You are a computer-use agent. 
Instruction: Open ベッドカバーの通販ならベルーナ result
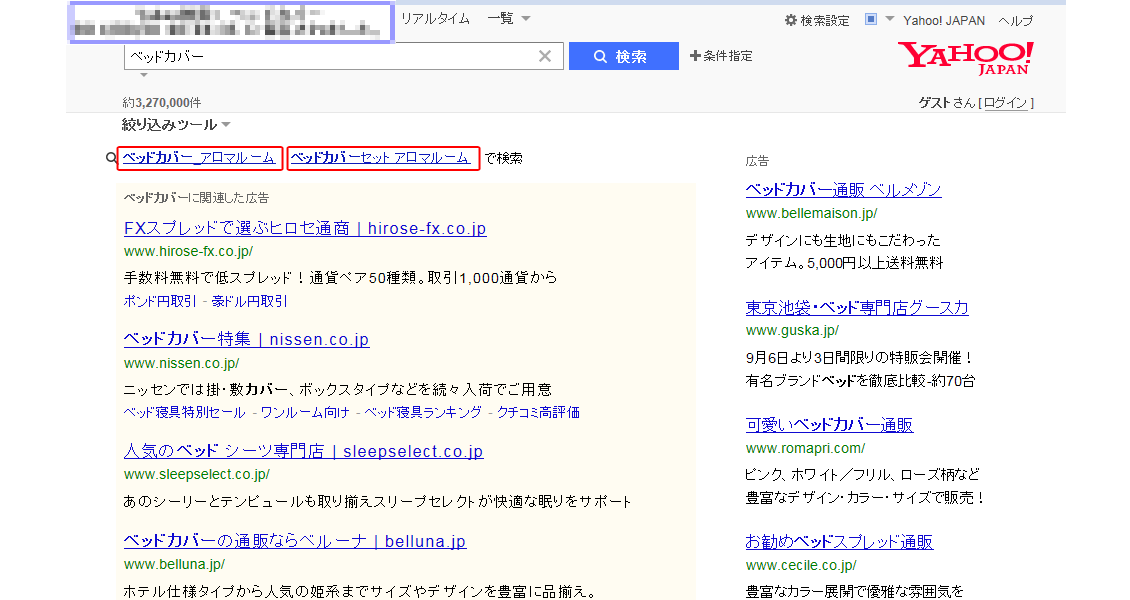point(295,541)
